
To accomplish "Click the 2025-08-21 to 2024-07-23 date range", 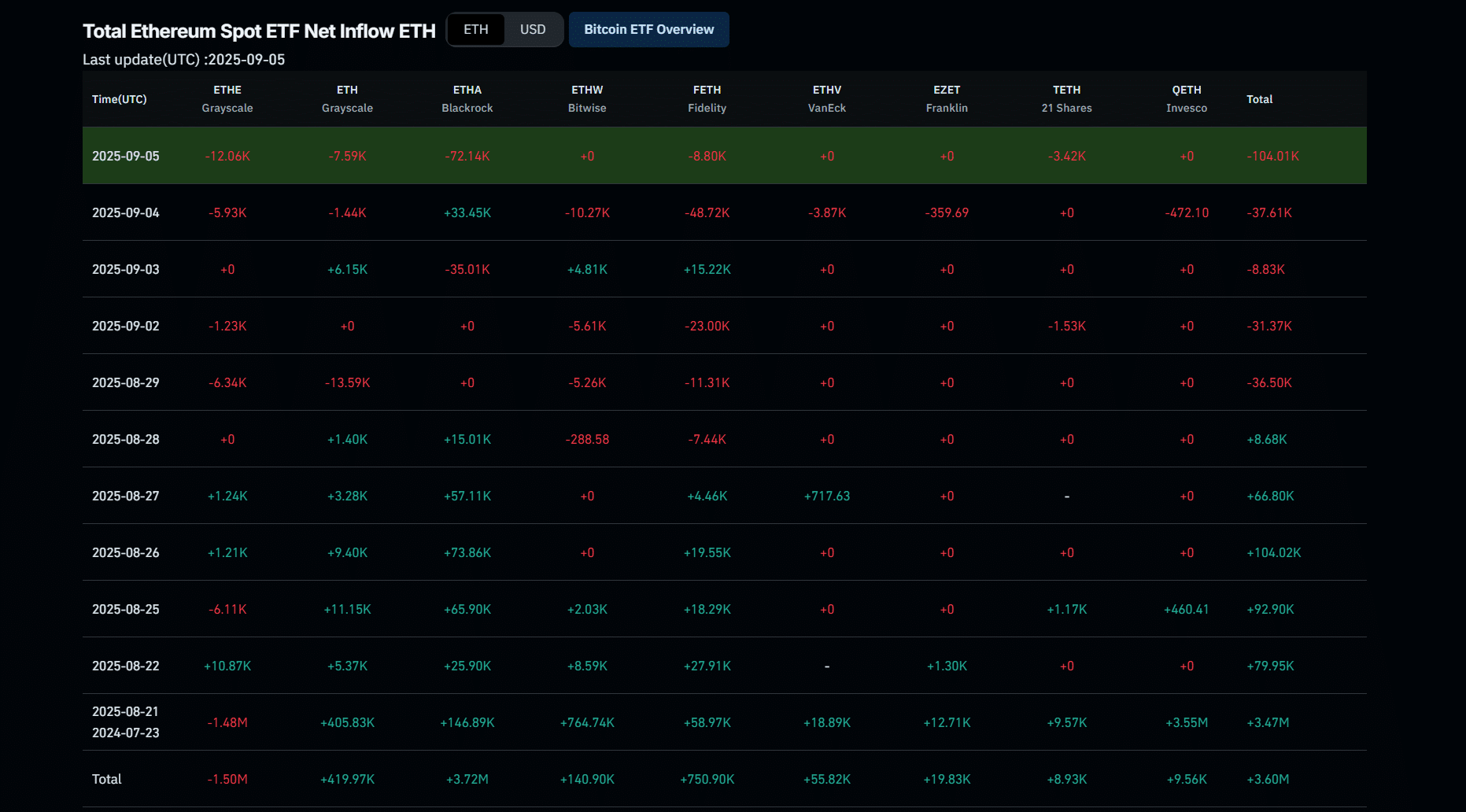I will coord(126,722).
